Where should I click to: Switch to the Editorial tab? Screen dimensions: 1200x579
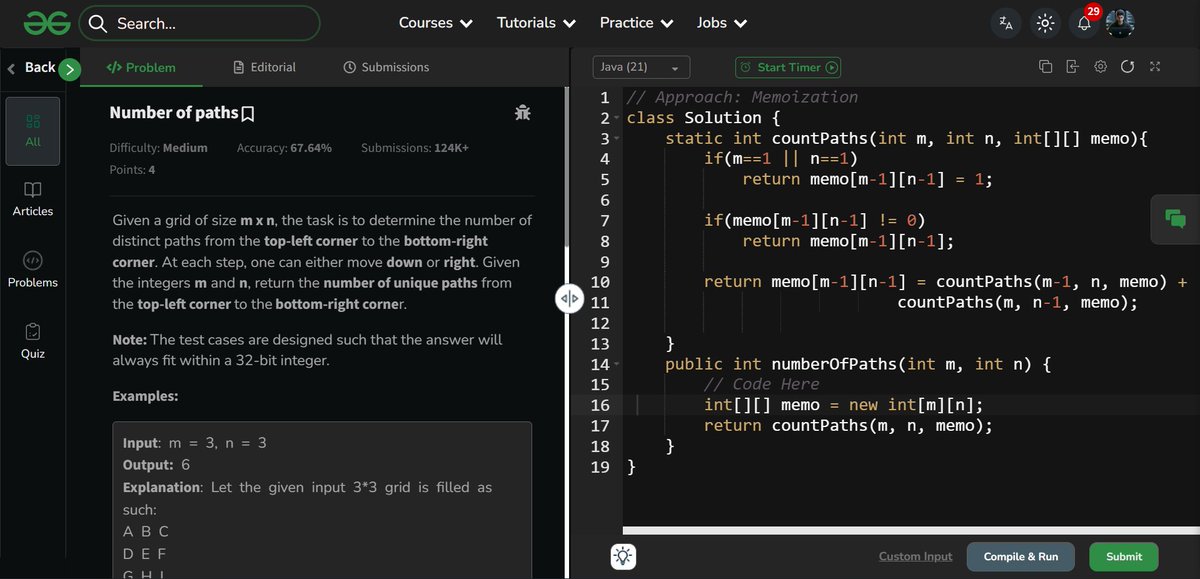pyautogui.click(x=264, y=67)
